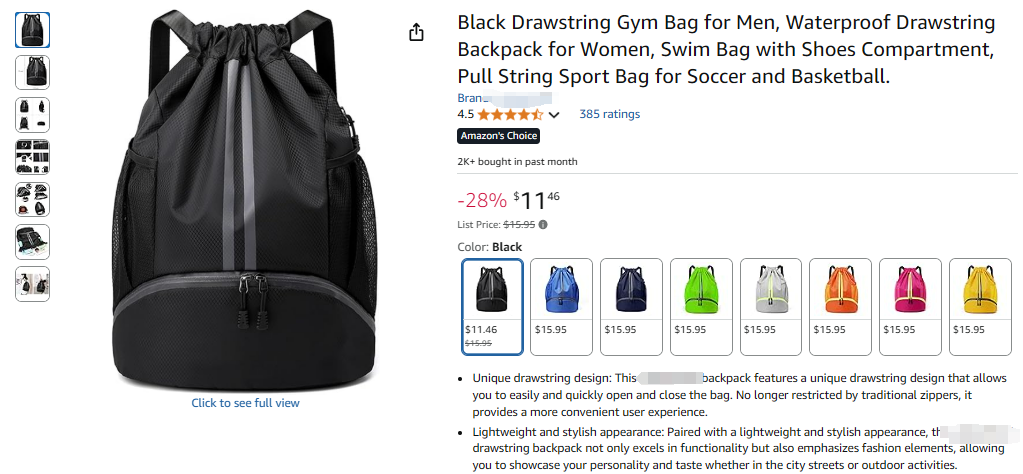Click the share icon beside product image
1023x474 pixels.
coord(416,32)
